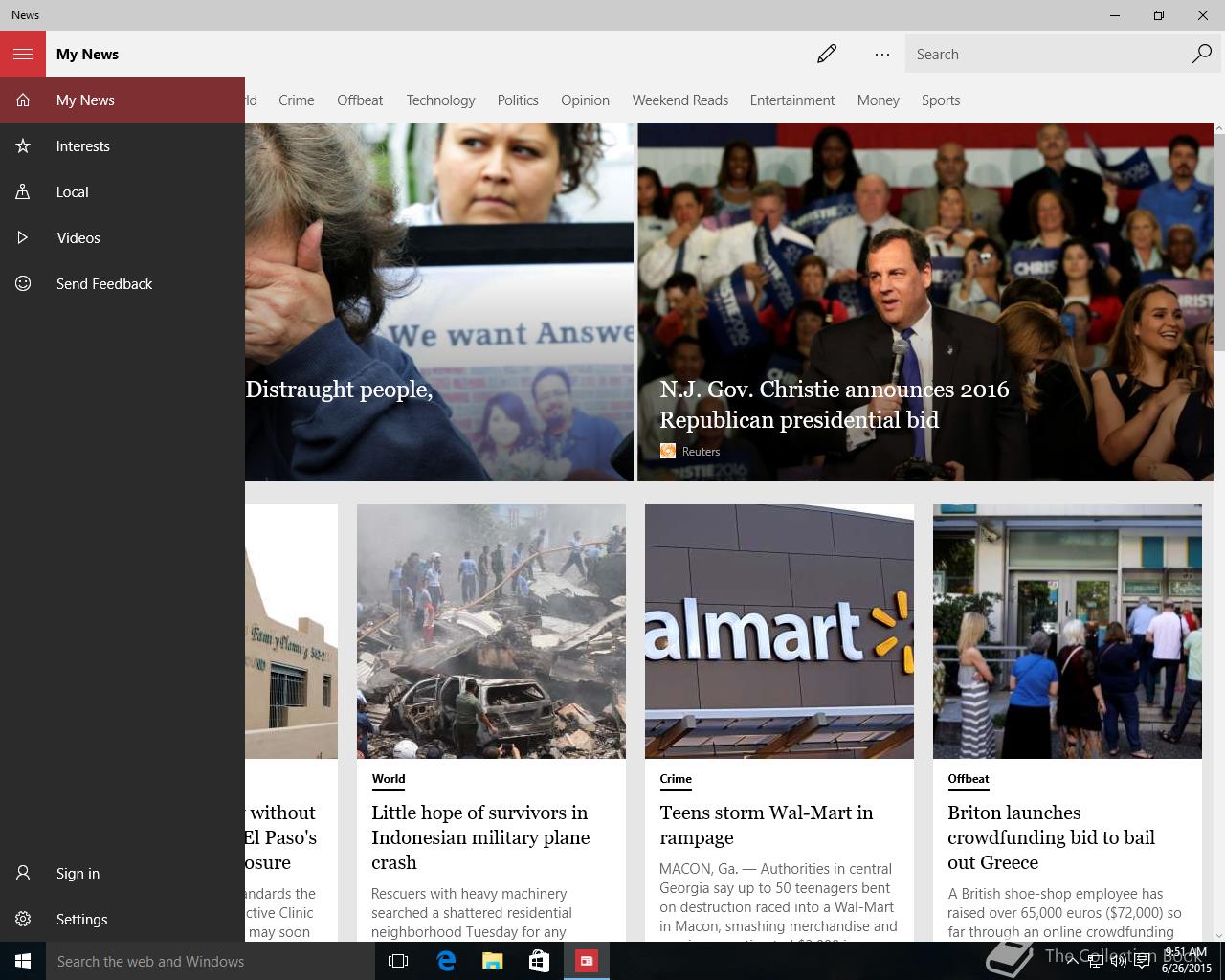The height and width of the screenshot is (980, 1225).
Task: Click the location icon beside Local
Action: click(23, 191)
